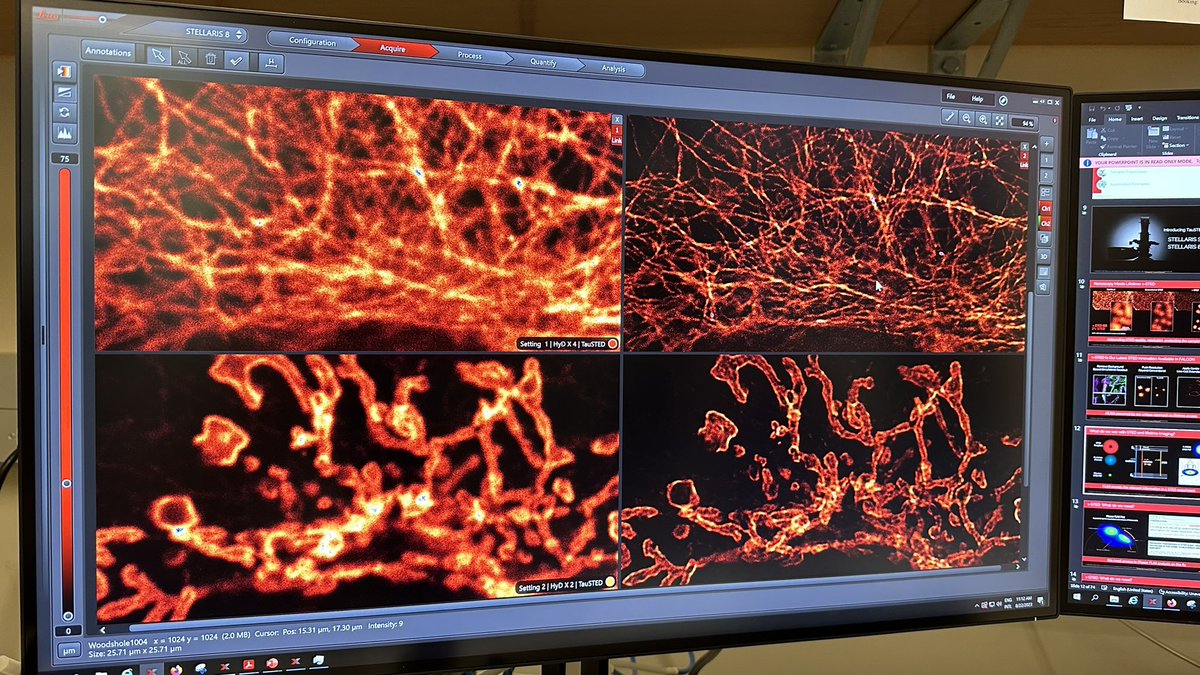Open the gallery layout icon in right sidebar
1200x675 pixels.
[x=1045, y=191]
